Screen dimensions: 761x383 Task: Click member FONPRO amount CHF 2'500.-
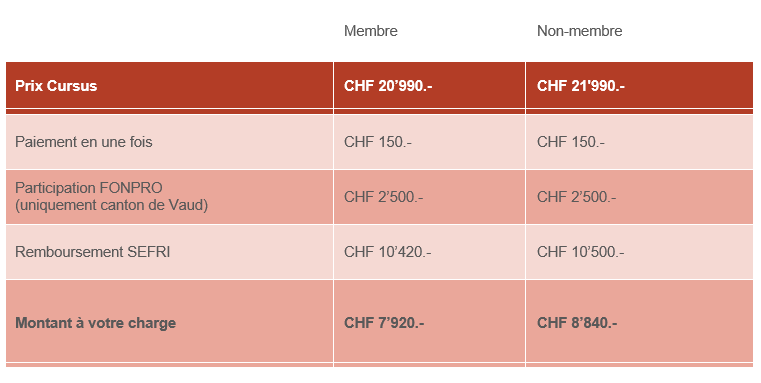383,197
